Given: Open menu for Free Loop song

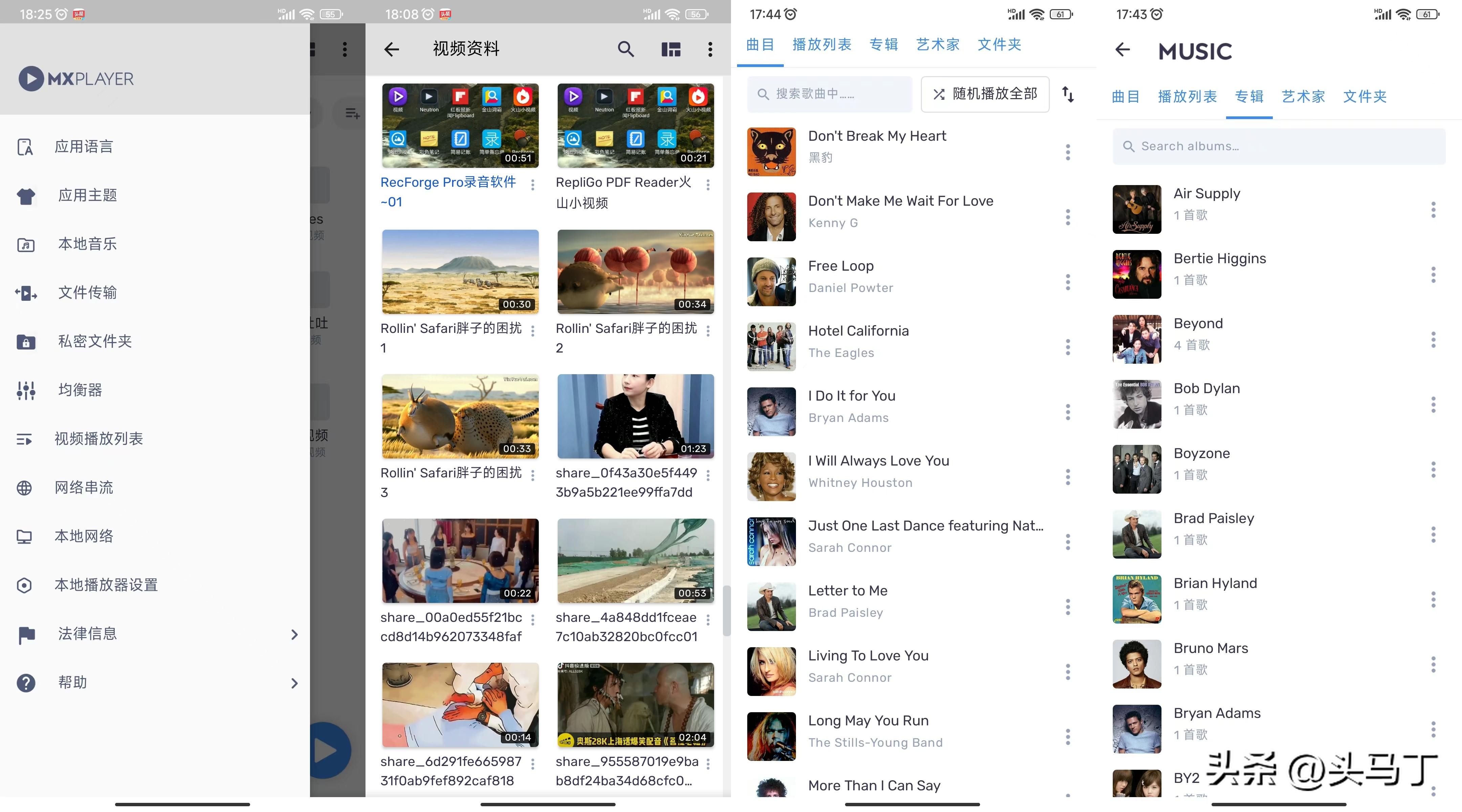Looking at the screenshot, I should point(1067,282).
